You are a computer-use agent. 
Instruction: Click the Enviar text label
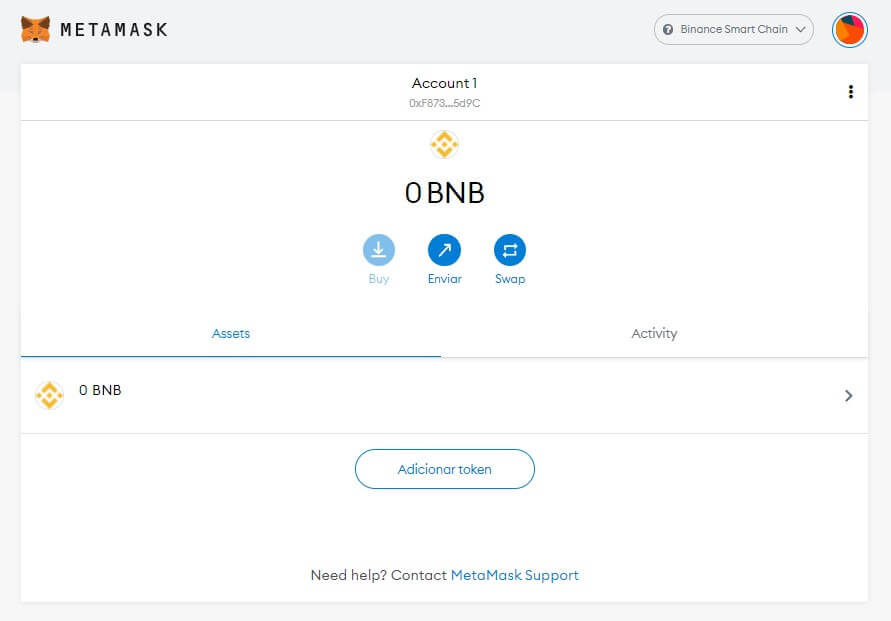coord(444,279)
